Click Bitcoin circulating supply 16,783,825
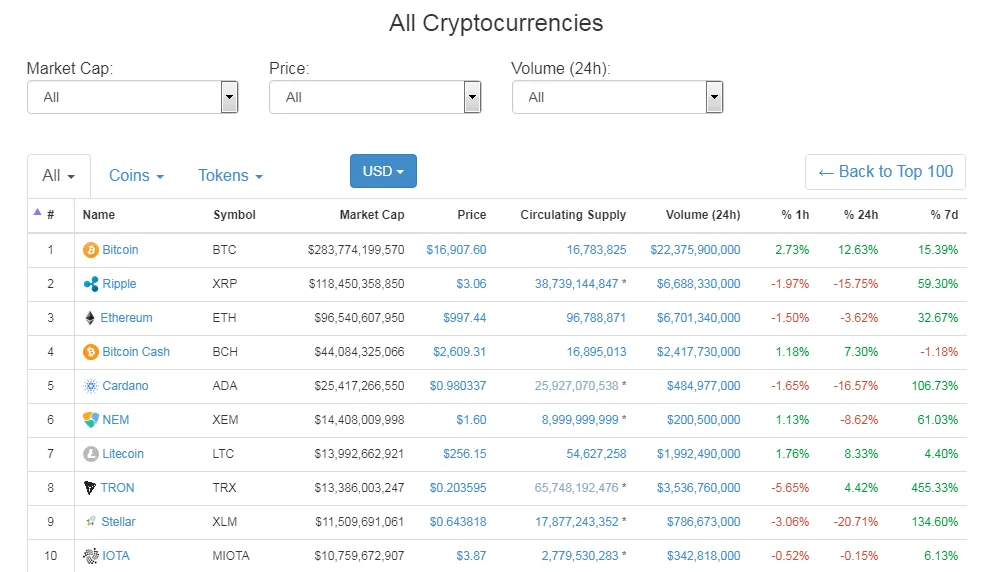The width and height of the screenshot is (989, 572). point(596,250)
